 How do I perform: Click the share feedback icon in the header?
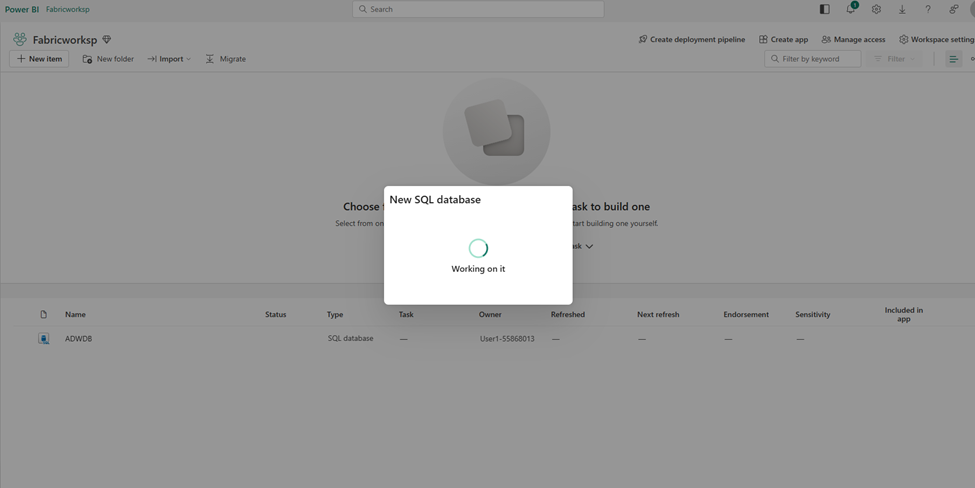[953, 9]
